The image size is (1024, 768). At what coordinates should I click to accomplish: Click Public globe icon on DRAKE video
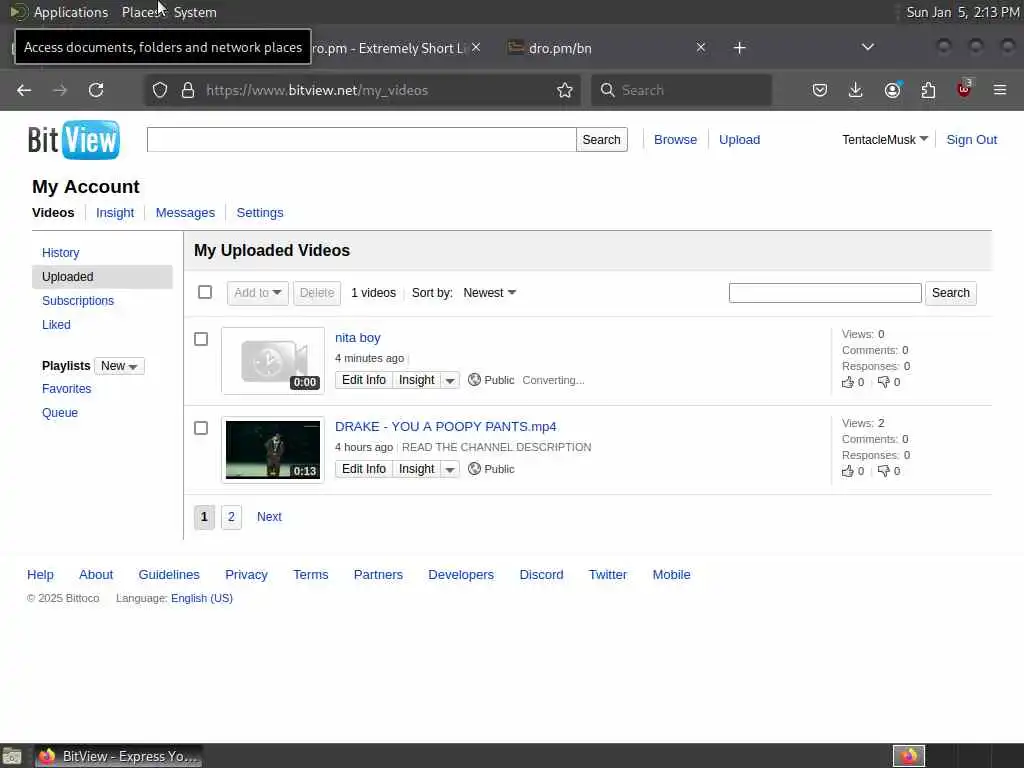click(x=475, y=468)
